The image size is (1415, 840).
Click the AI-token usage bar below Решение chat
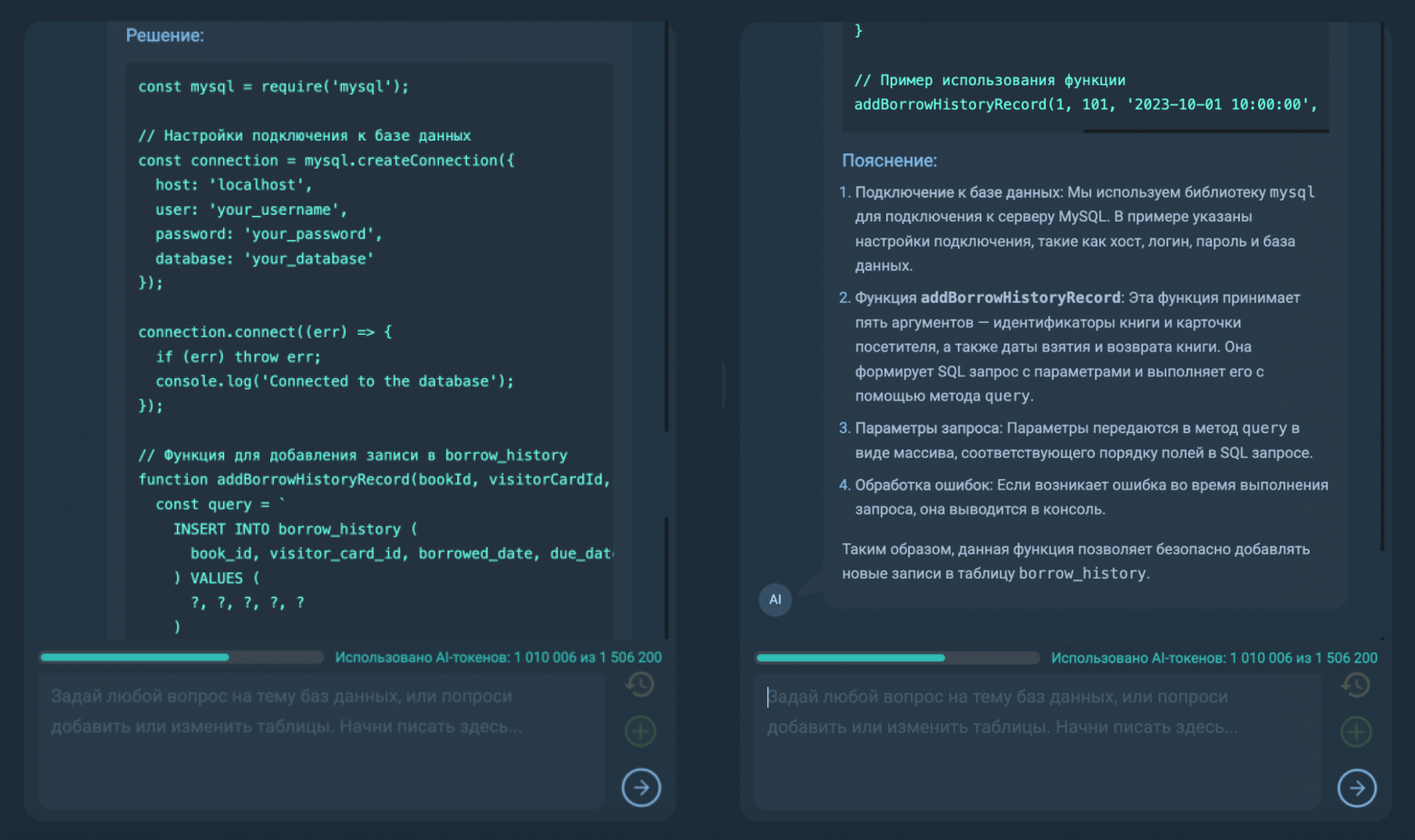click(x=181, y=658)
